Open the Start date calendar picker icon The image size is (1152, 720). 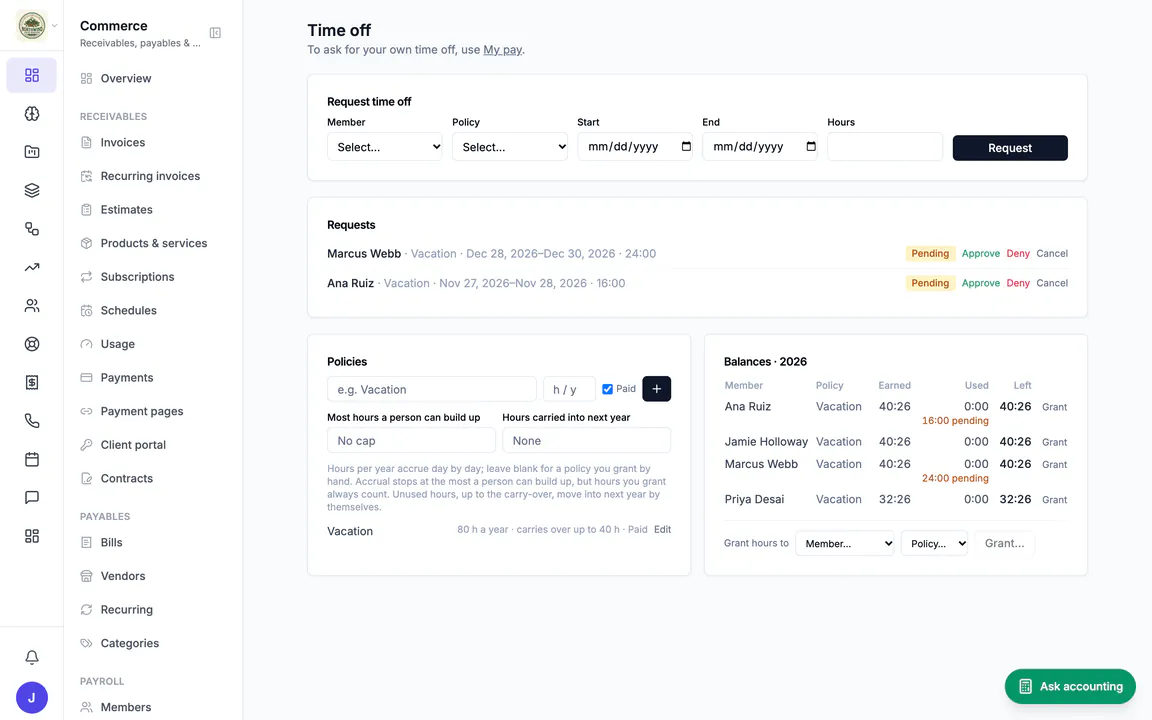686,146
